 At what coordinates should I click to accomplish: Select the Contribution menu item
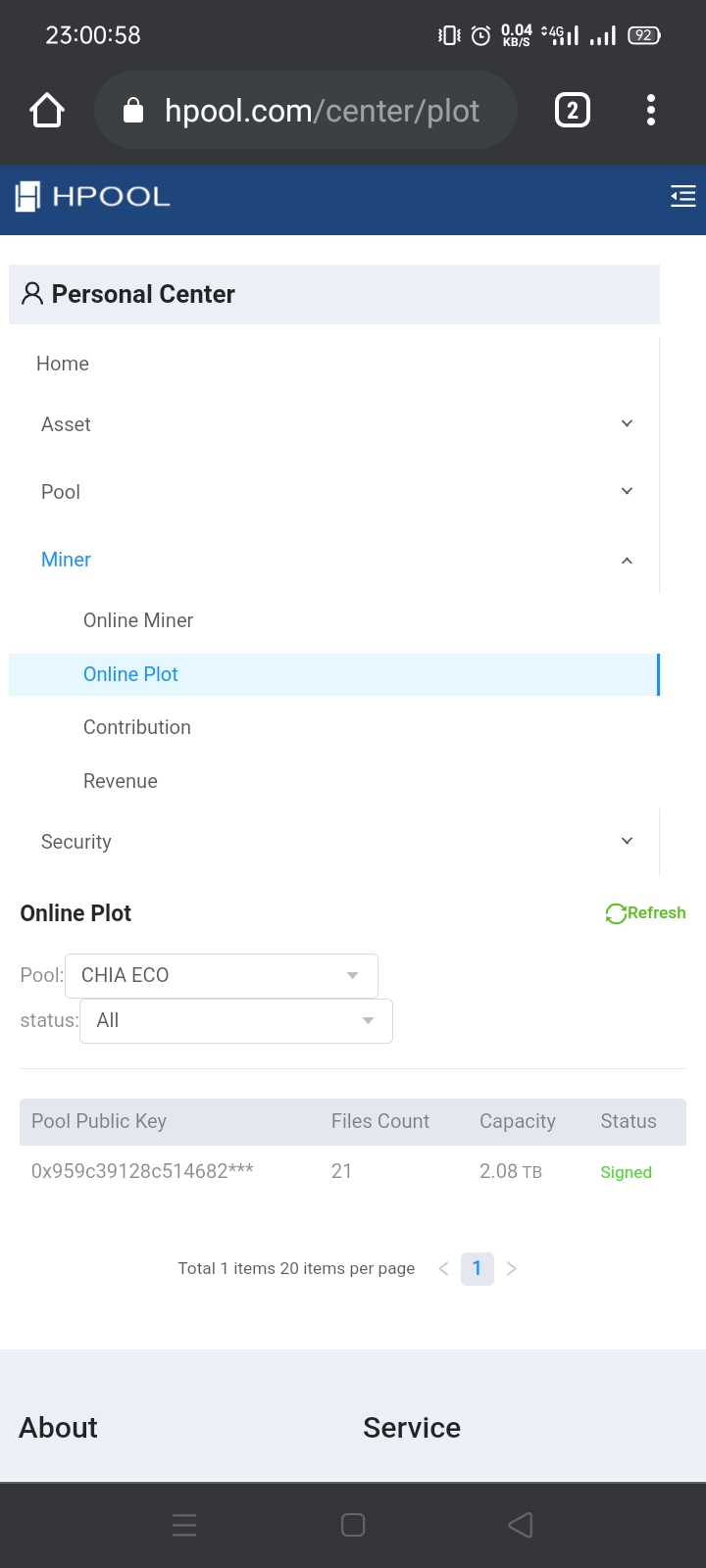coord(136,727)
